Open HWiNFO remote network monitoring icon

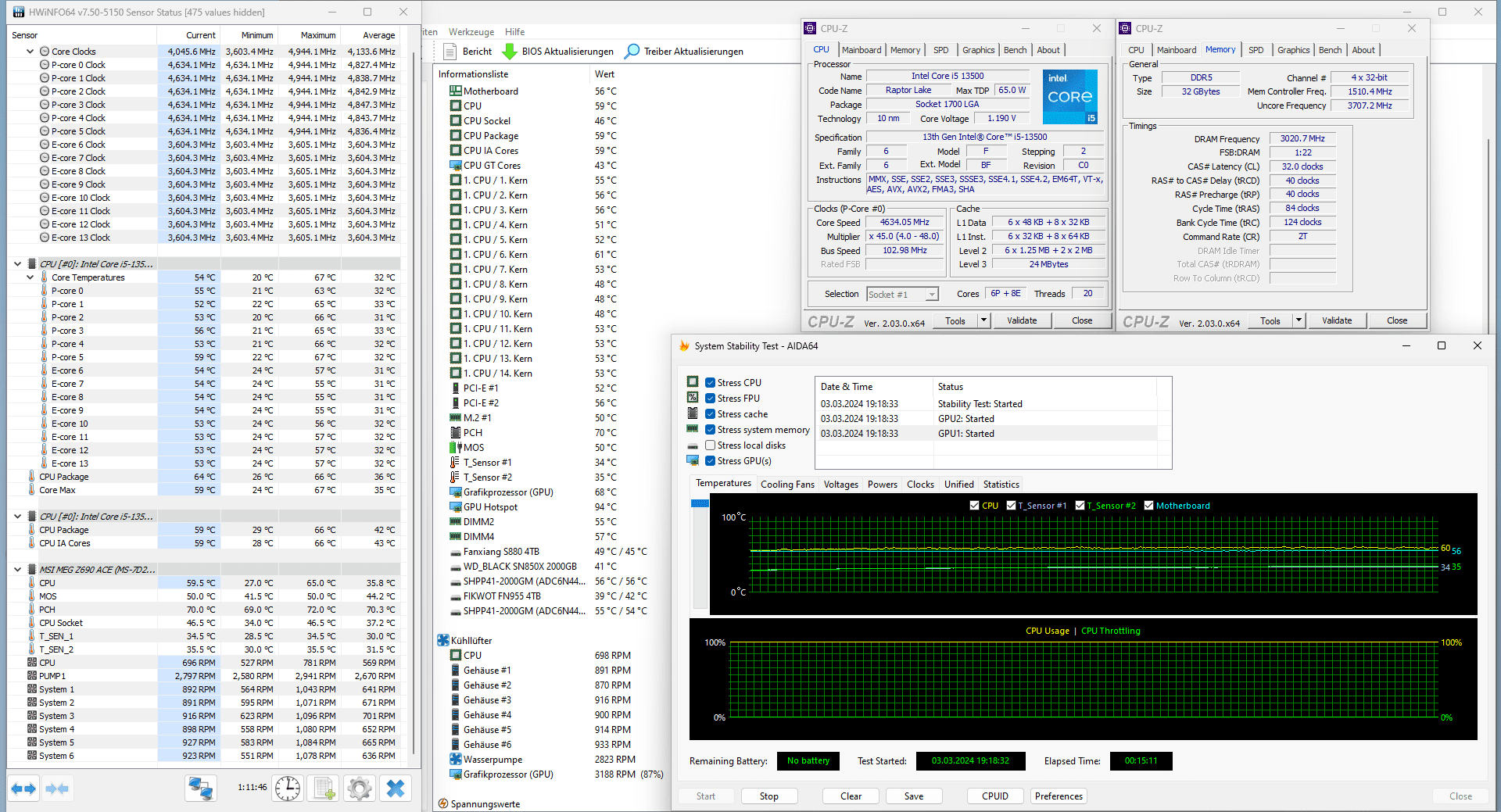pyautogui.click(x=201, y=789)
